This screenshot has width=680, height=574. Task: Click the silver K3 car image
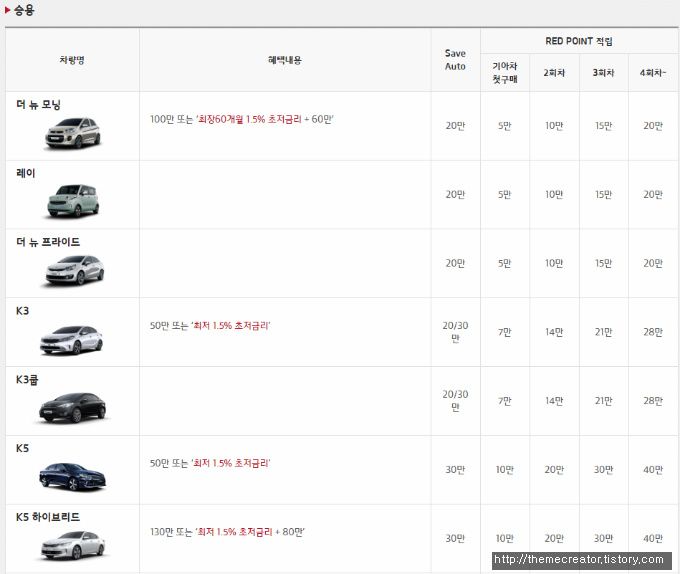pos(72,339)
